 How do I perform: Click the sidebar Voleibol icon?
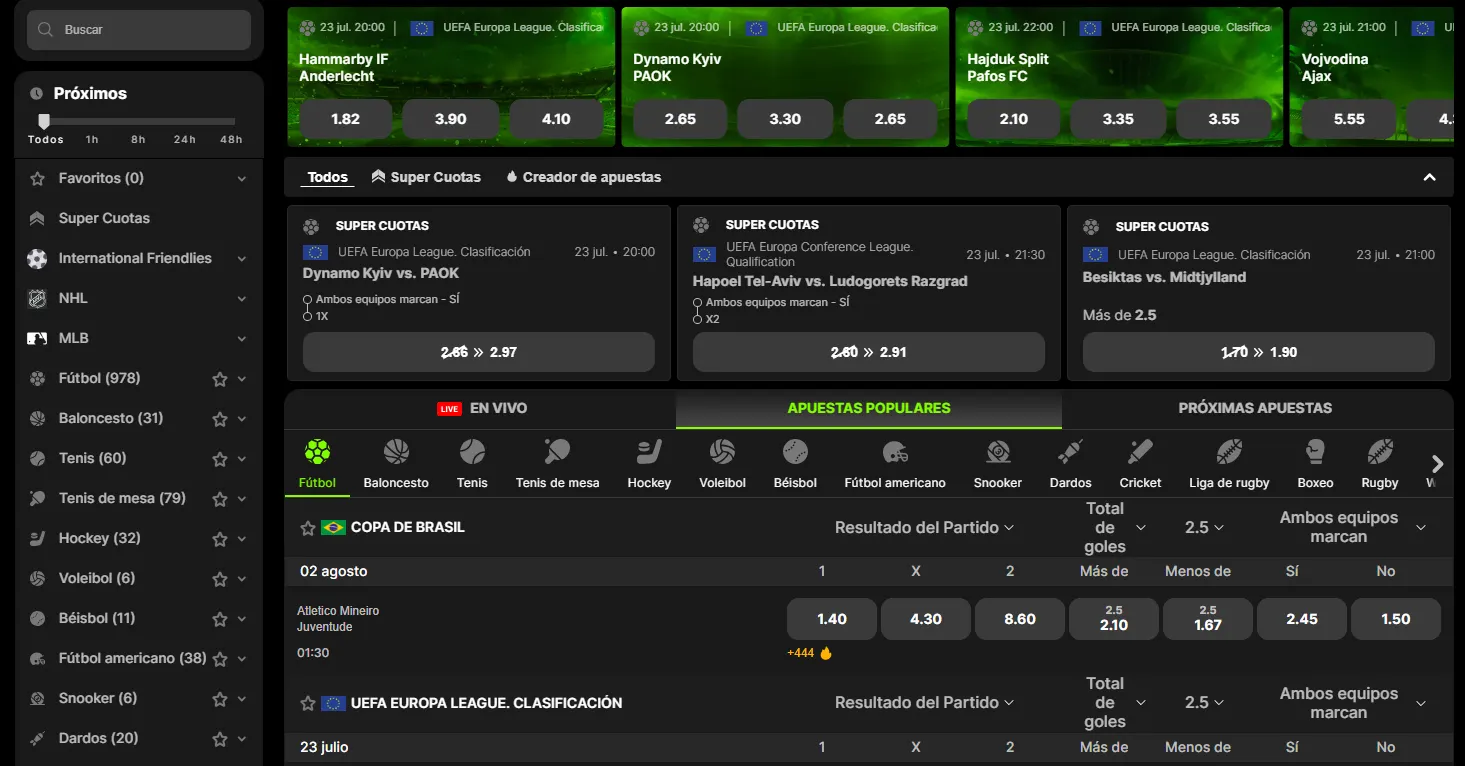(37, 578)
